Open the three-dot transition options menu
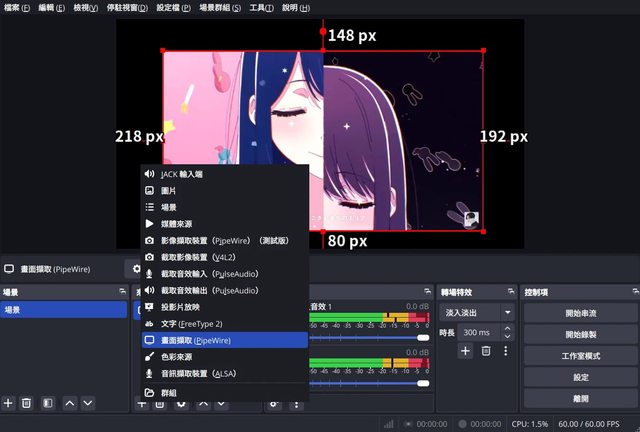The height and width of the screenshot is (432, 640). (x=506, y=351)
